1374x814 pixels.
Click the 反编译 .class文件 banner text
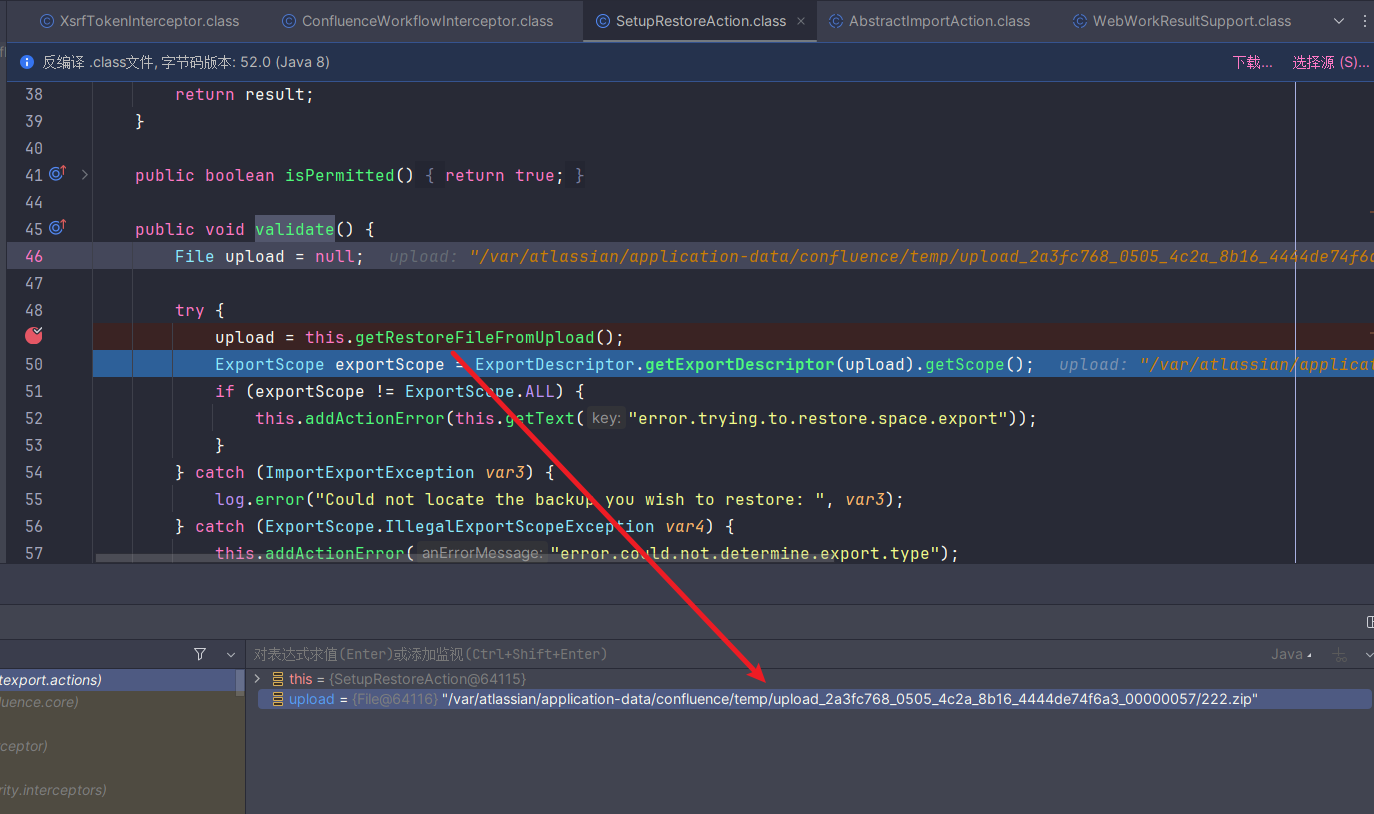186,62
